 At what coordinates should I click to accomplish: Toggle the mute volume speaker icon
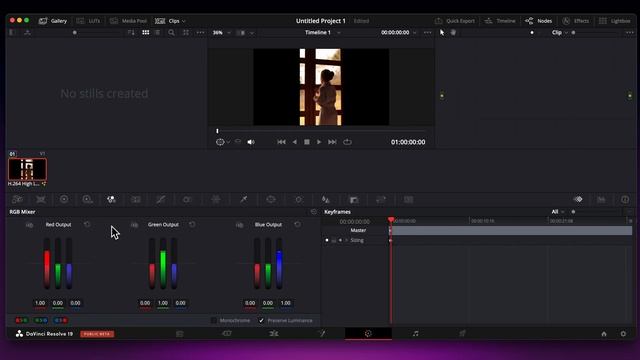pyautogui.click(x=251, y=142)
